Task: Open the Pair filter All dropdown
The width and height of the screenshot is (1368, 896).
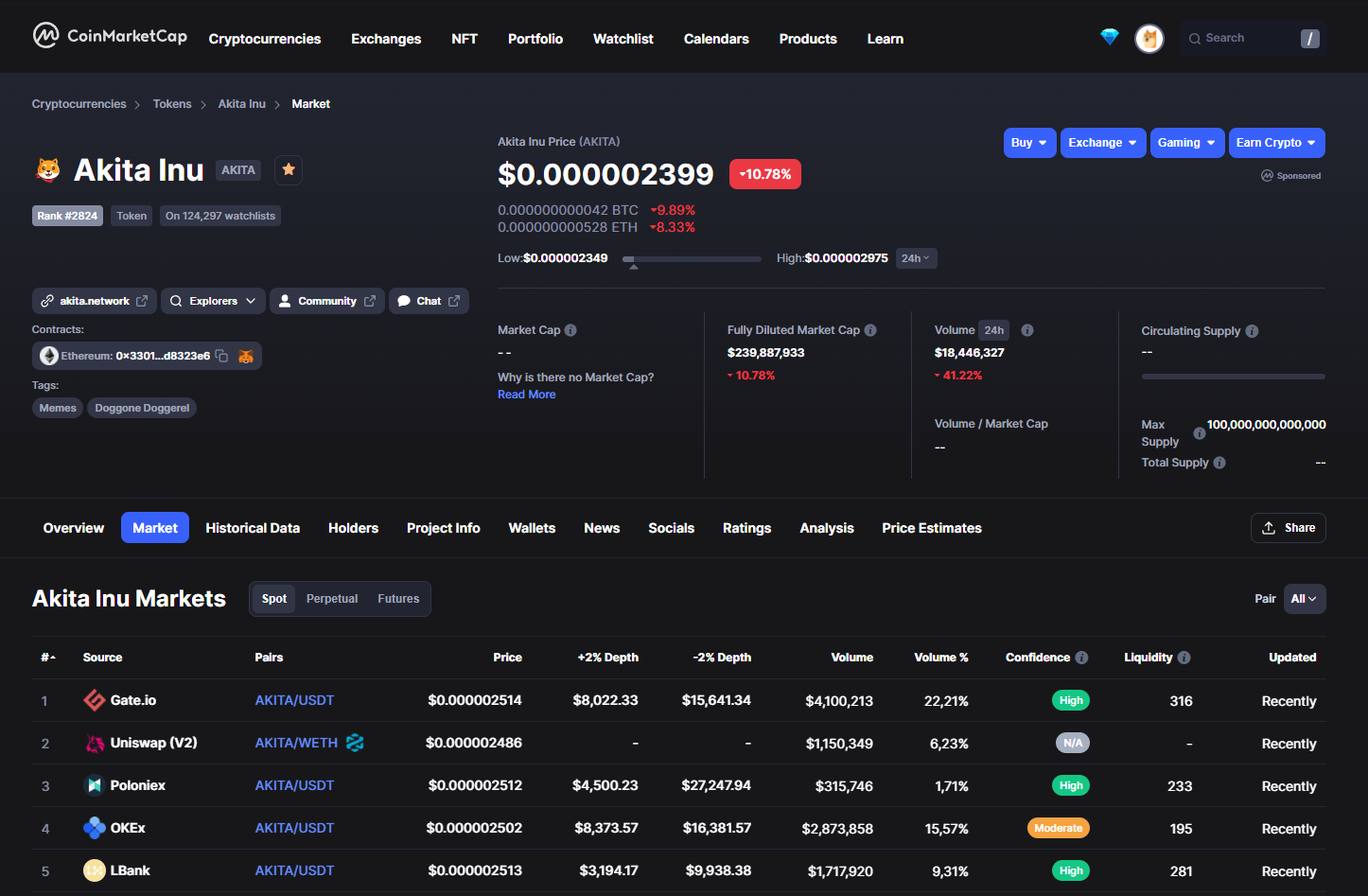Action: [1305, 599]
